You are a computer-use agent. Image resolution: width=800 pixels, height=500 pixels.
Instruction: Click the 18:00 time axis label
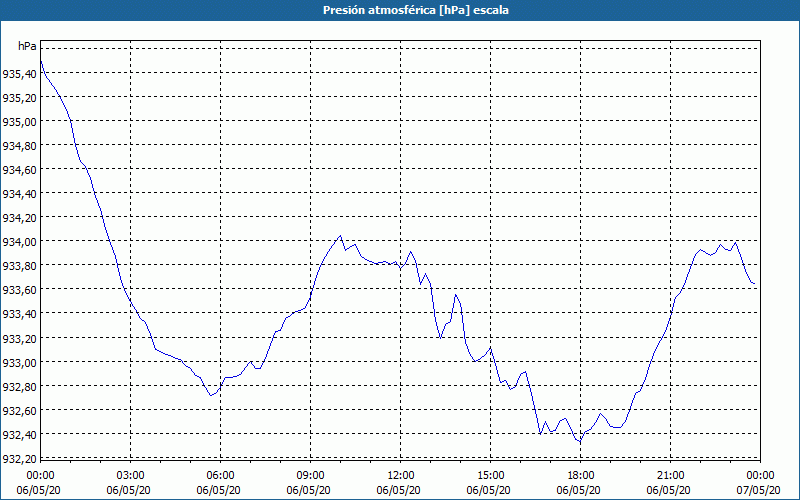click(x=581, y=476)
